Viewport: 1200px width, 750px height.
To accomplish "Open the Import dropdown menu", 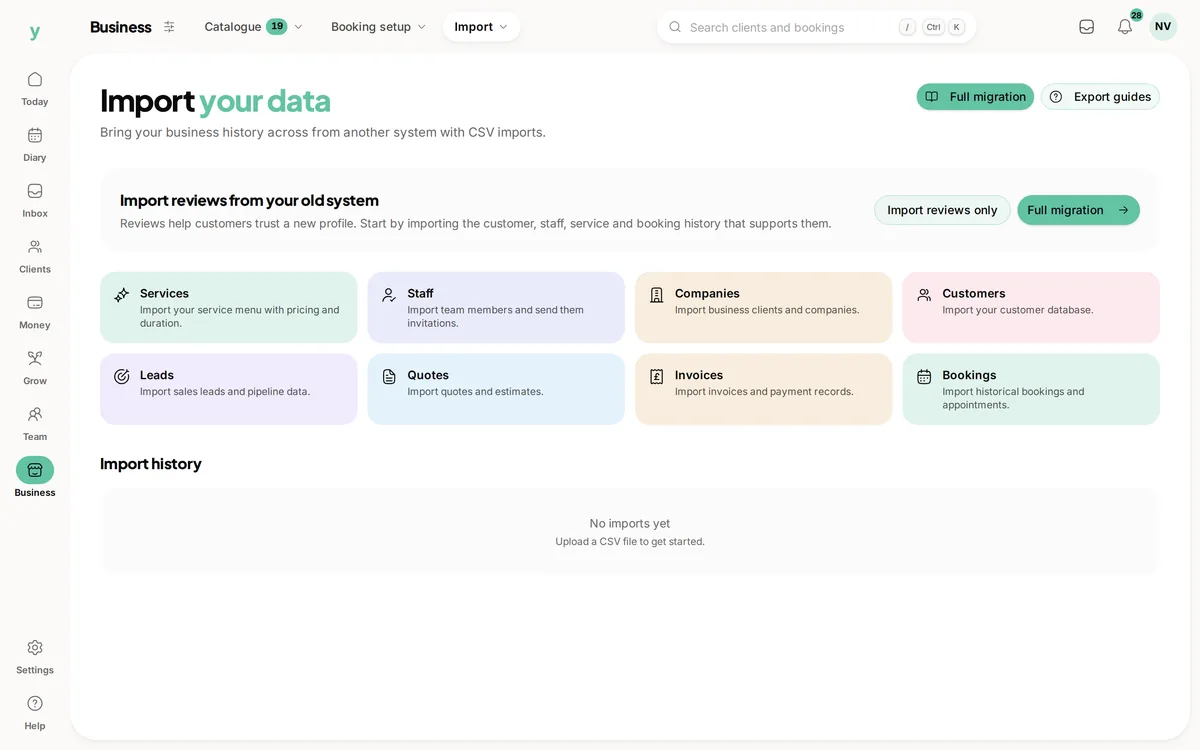I will pyautogui.click(x=482, y=27).
